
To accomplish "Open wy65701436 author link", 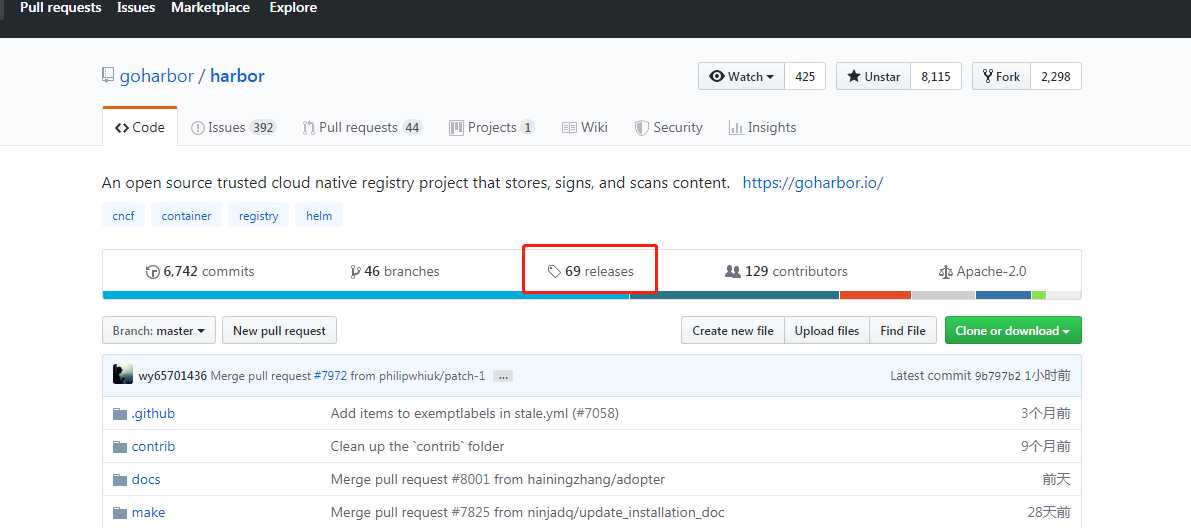I will coord(172,375).
